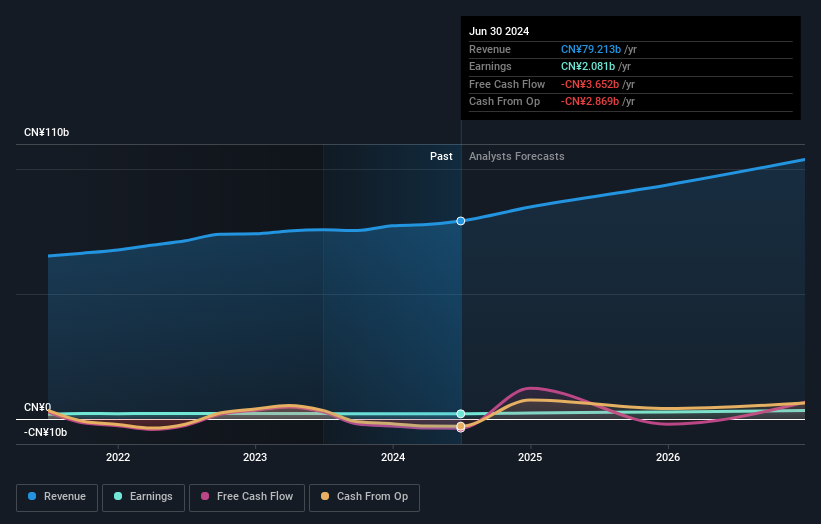Screen dimensions: 821x524
Task: Toggle the Free Cash Flow legend button
Action: [x=247, y=497]
